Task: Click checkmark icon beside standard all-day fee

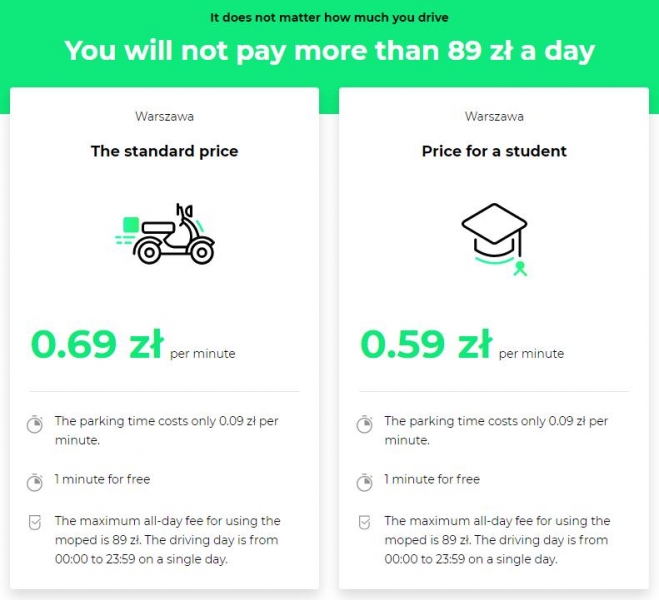Action: pyautogui.click(x=35, y=522)
